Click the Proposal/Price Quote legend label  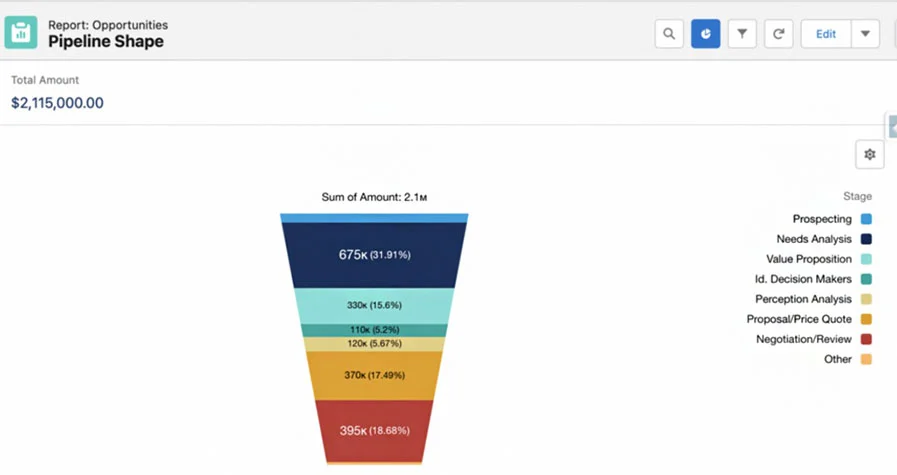tap(799, 319)
